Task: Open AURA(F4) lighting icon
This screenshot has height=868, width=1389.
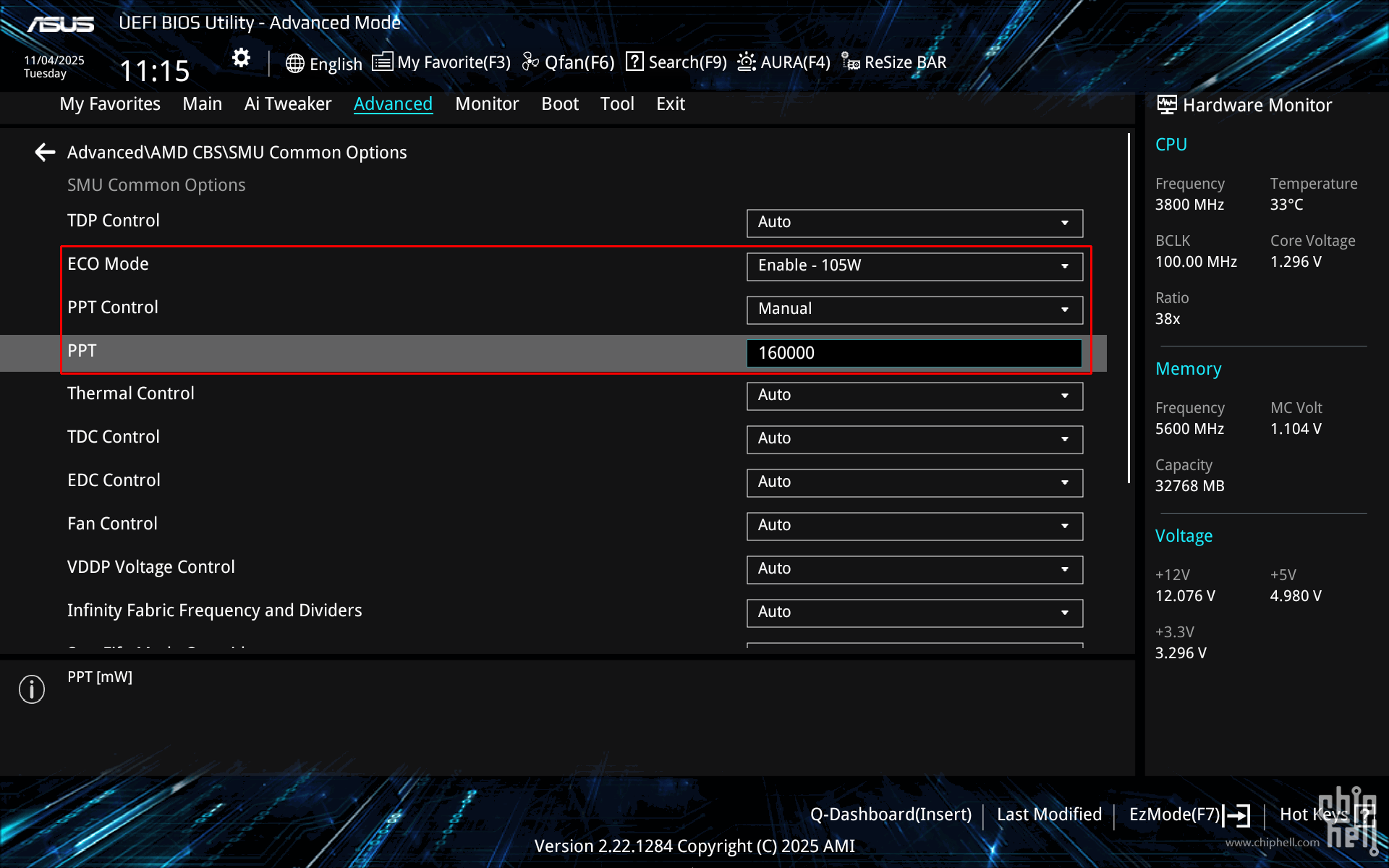Action: click(747, 62)
